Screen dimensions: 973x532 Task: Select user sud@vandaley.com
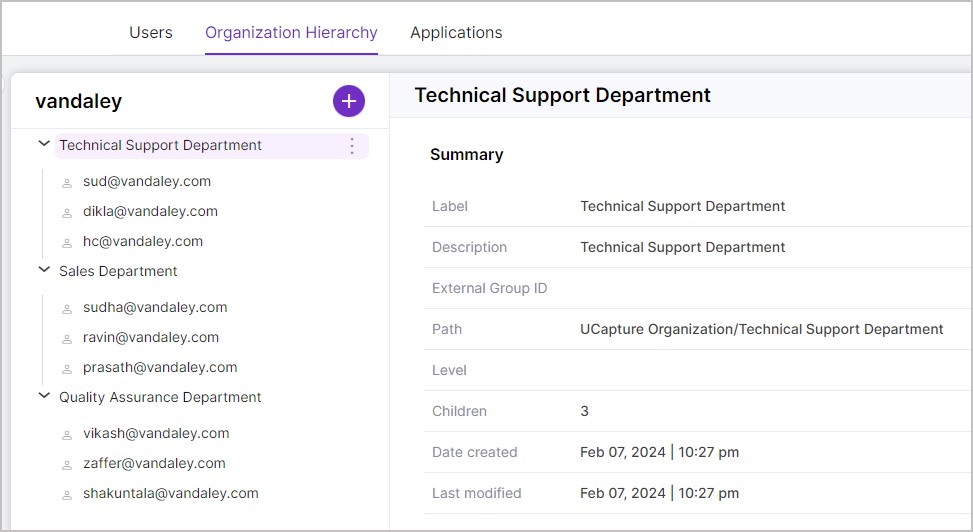click(147, 181)
